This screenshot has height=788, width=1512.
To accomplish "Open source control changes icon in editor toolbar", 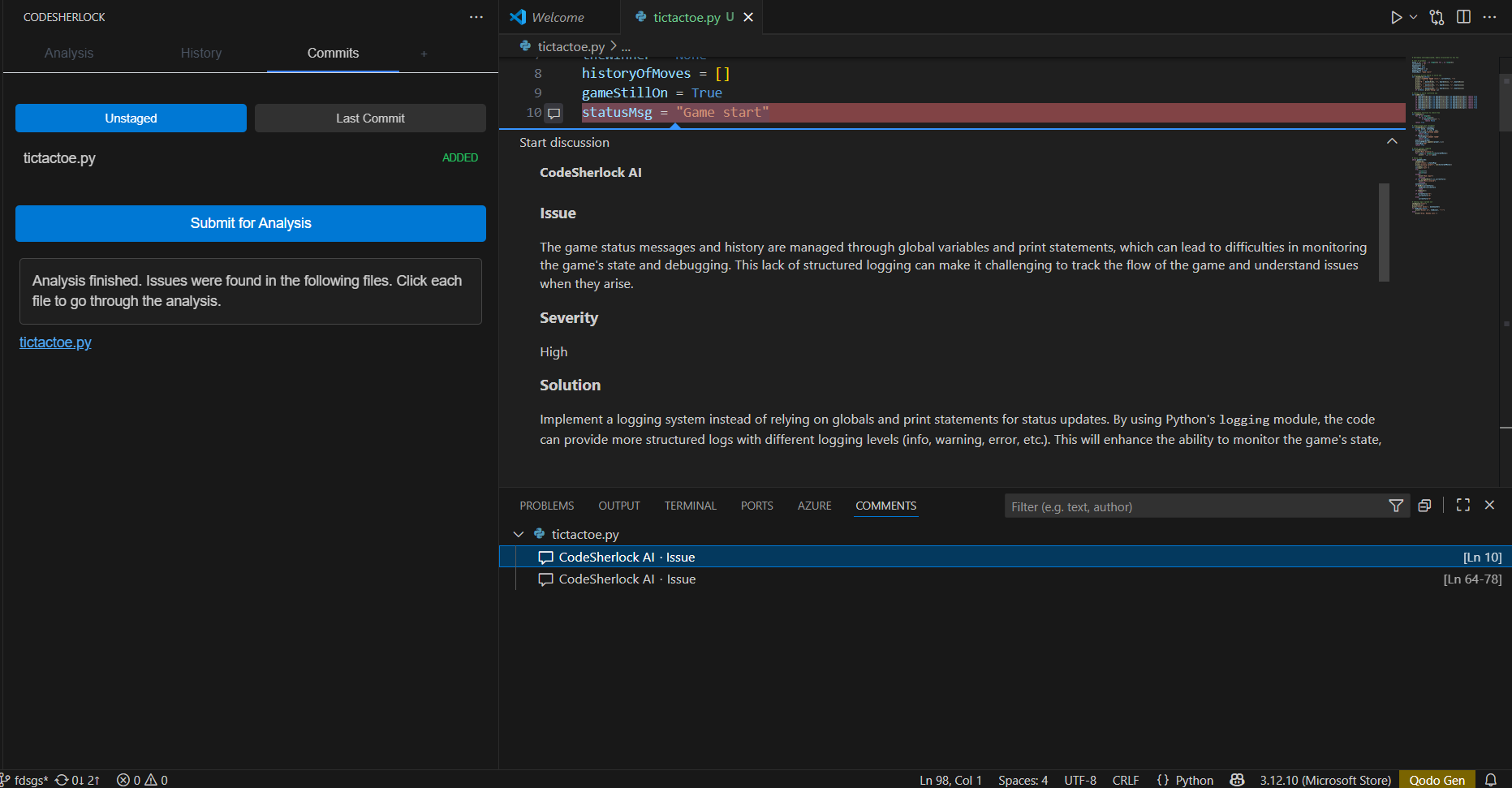I will pos(1437,17).
